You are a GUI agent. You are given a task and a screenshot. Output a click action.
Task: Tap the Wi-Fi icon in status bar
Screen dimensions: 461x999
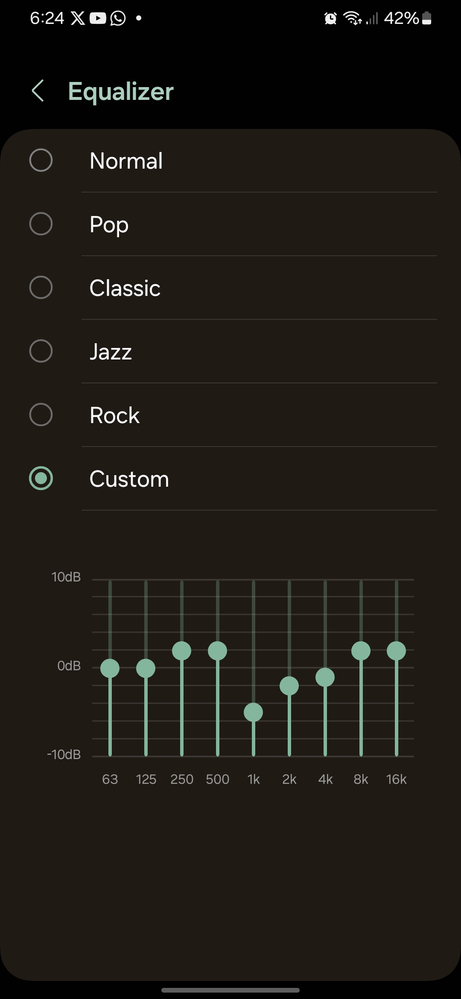tap(352, 18)
